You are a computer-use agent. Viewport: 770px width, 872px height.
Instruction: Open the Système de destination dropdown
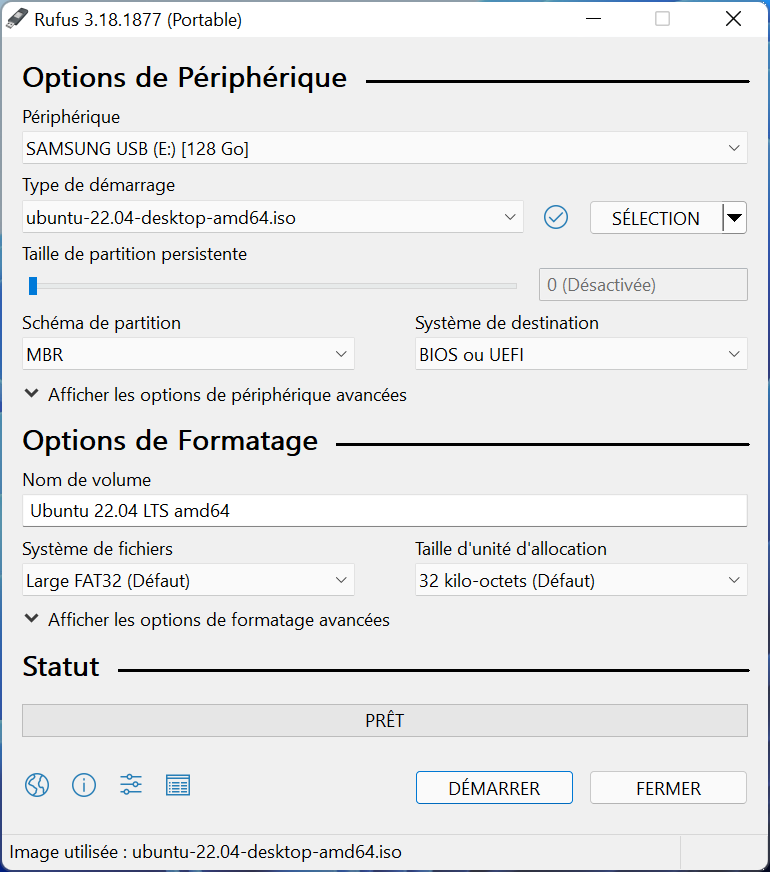581,354
